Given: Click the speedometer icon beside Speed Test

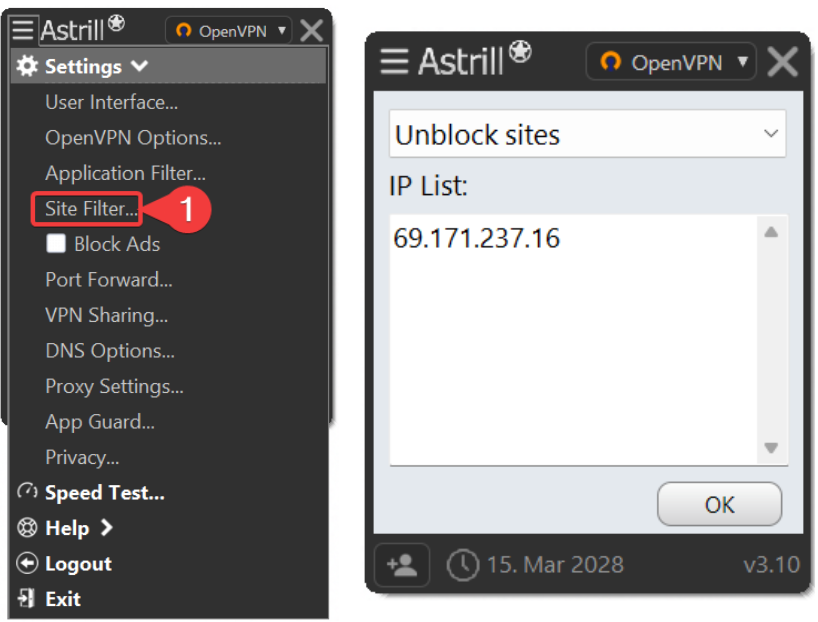Looking at the screenshot, I should [x=27, y=492].
